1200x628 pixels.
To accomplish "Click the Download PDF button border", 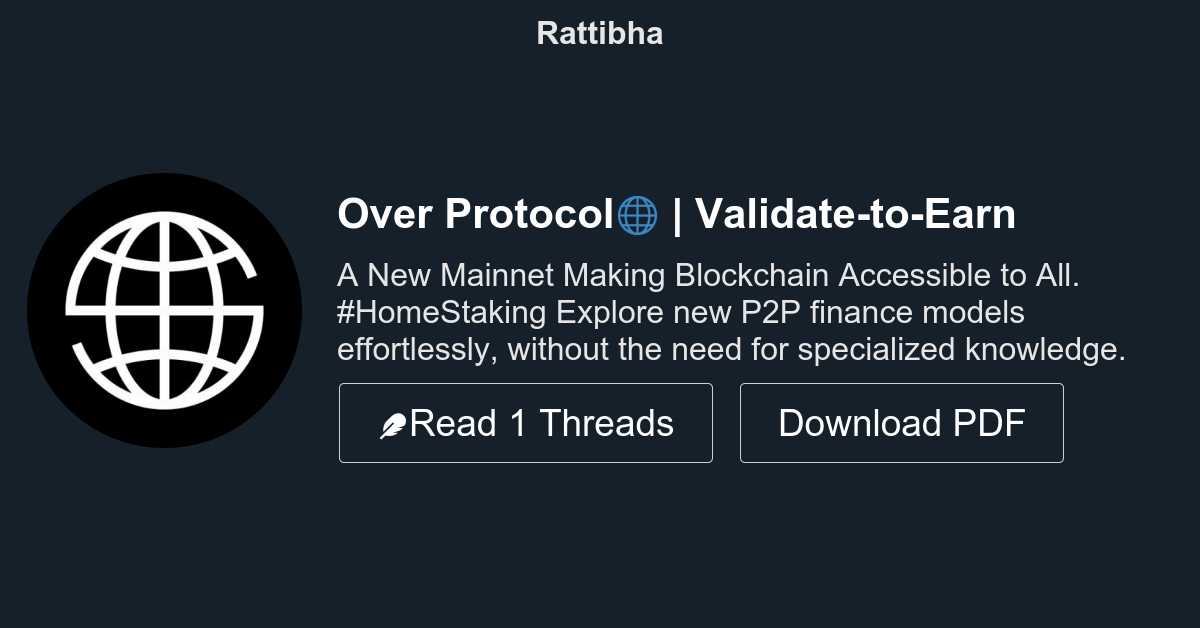I will coord(901,386).
